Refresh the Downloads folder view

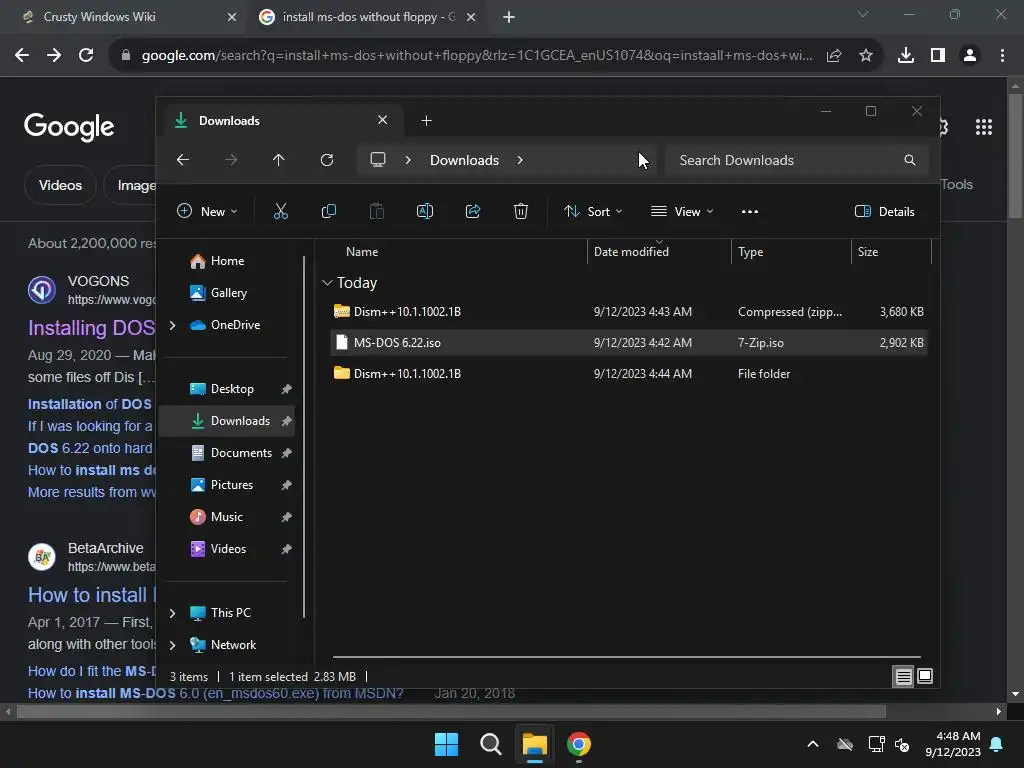point(327,160)
